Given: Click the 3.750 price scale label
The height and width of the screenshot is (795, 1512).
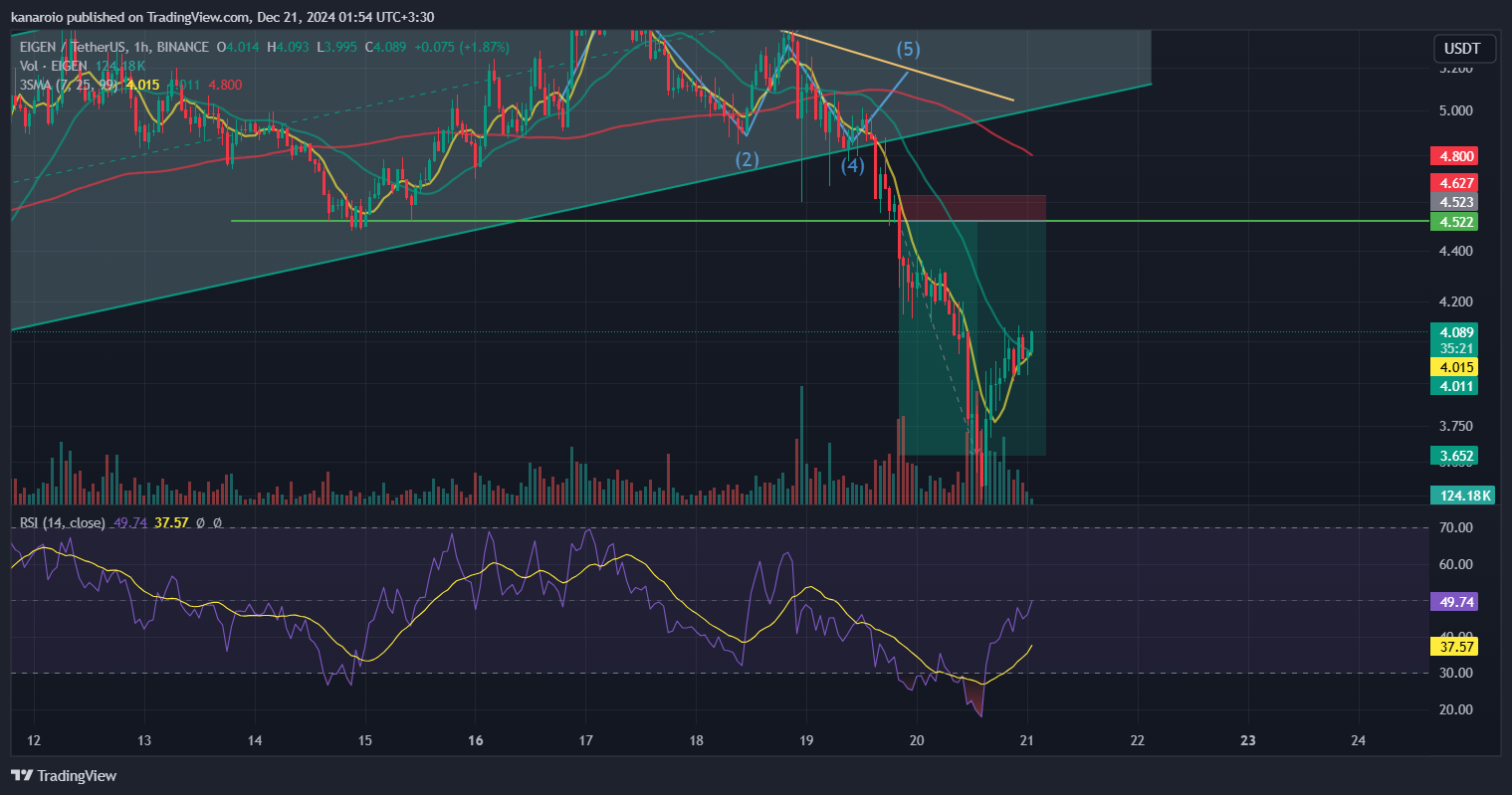Looking at the screenshot, I should [x=1455, y=426].
